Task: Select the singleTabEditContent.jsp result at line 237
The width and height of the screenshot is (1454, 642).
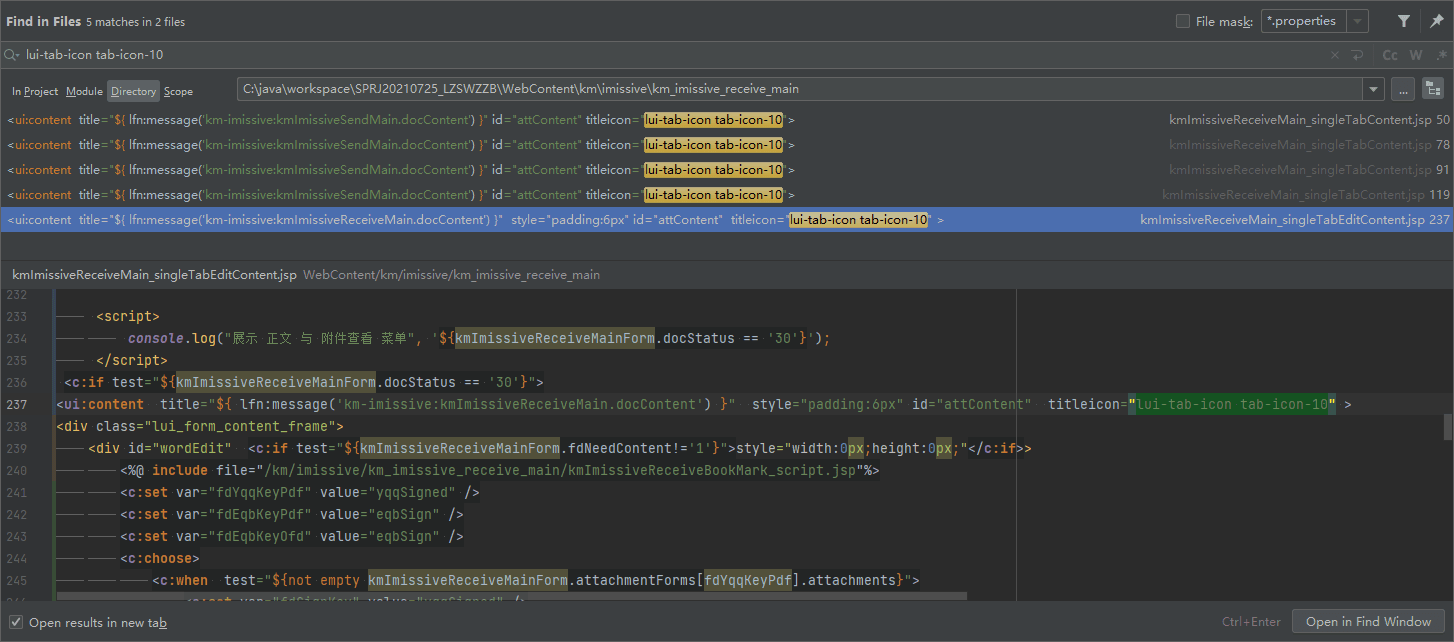Action: coord(727,220)
